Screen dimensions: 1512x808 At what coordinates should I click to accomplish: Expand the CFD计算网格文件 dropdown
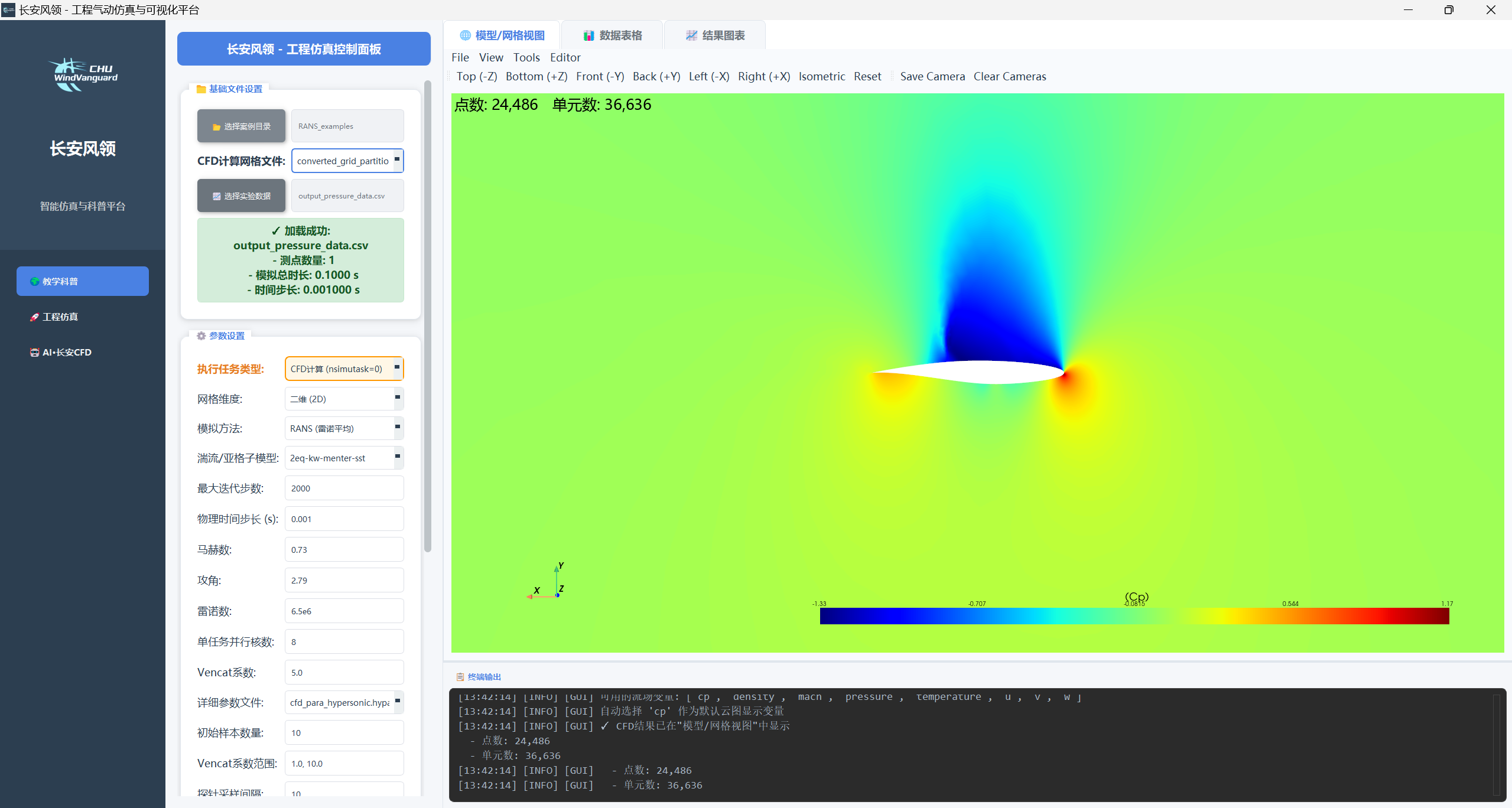pos(397,160)
